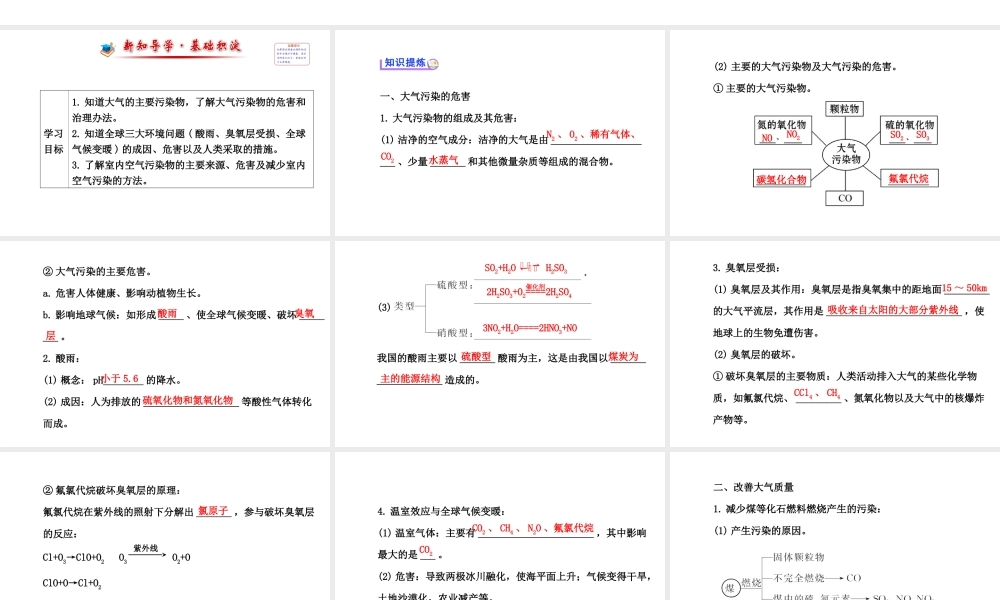The image size is (1000, 600).
Task: Click the small note card icon on first slide
Action: click(x=292, y=54)
